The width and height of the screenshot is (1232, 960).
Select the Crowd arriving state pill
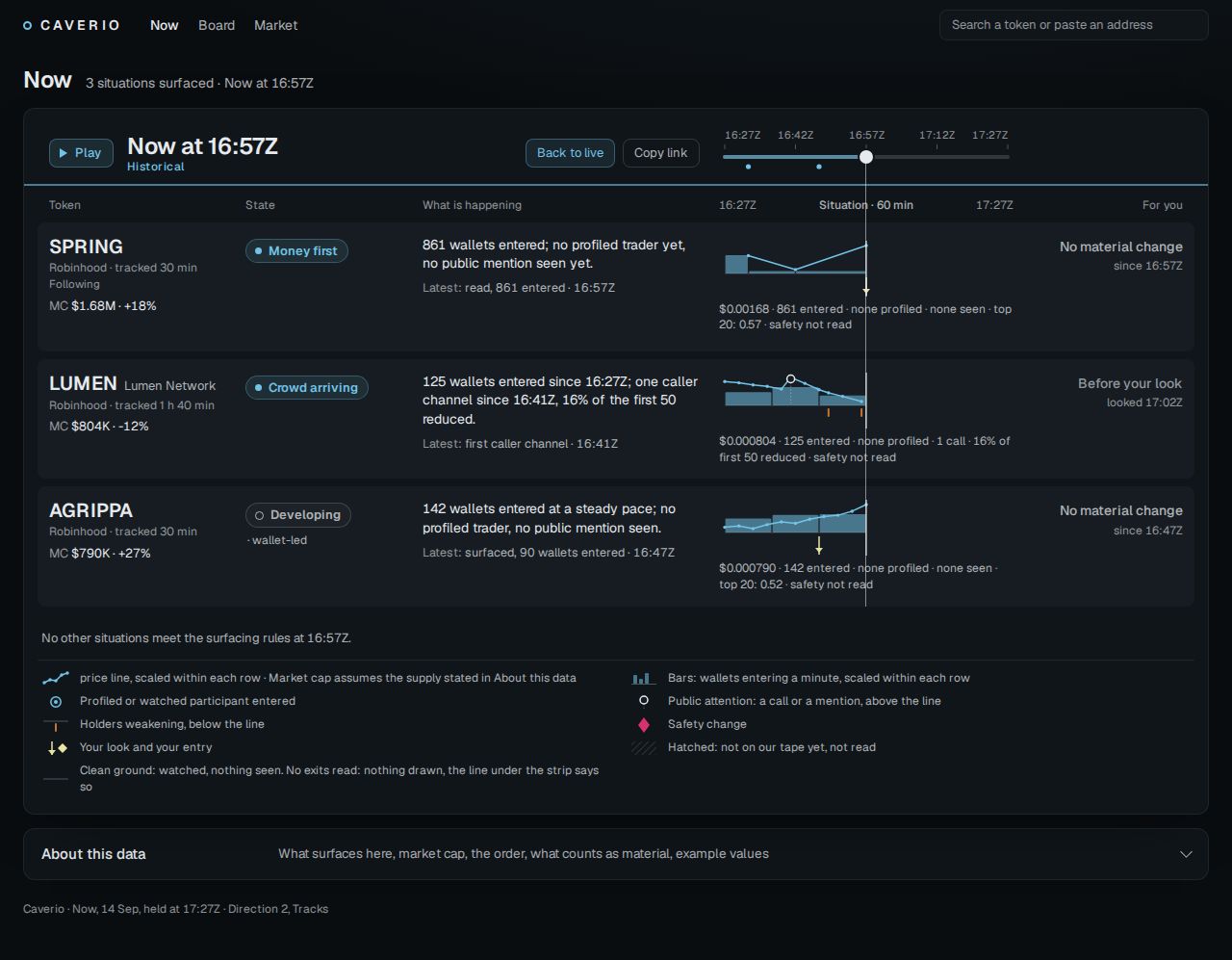click(307, 388)
